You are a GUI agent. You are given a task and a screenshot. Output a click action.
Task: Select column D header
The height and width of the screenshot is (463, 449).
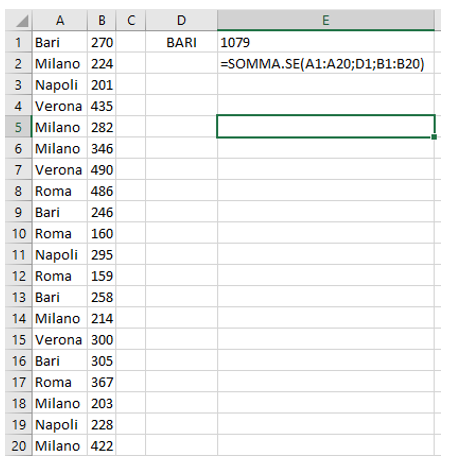pos(181,20)
